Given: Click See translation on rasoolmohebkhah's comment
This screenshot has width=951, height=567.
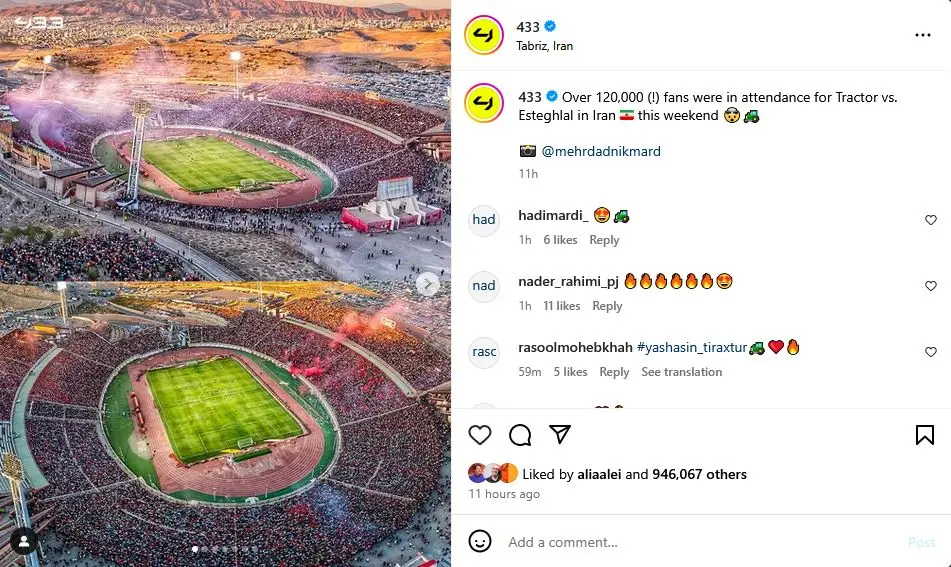Looking at the screenshot, I should pyautogui.click(x=681, y=372).
